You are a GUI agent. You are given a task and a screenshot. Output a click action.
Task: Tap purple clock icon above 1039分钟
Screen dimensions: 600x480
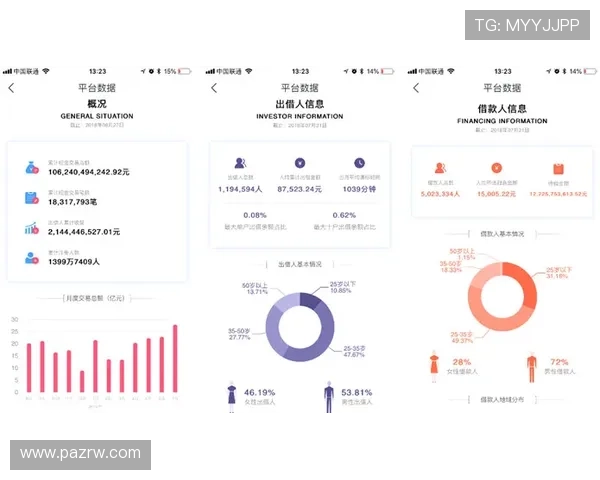pos(359,163)
